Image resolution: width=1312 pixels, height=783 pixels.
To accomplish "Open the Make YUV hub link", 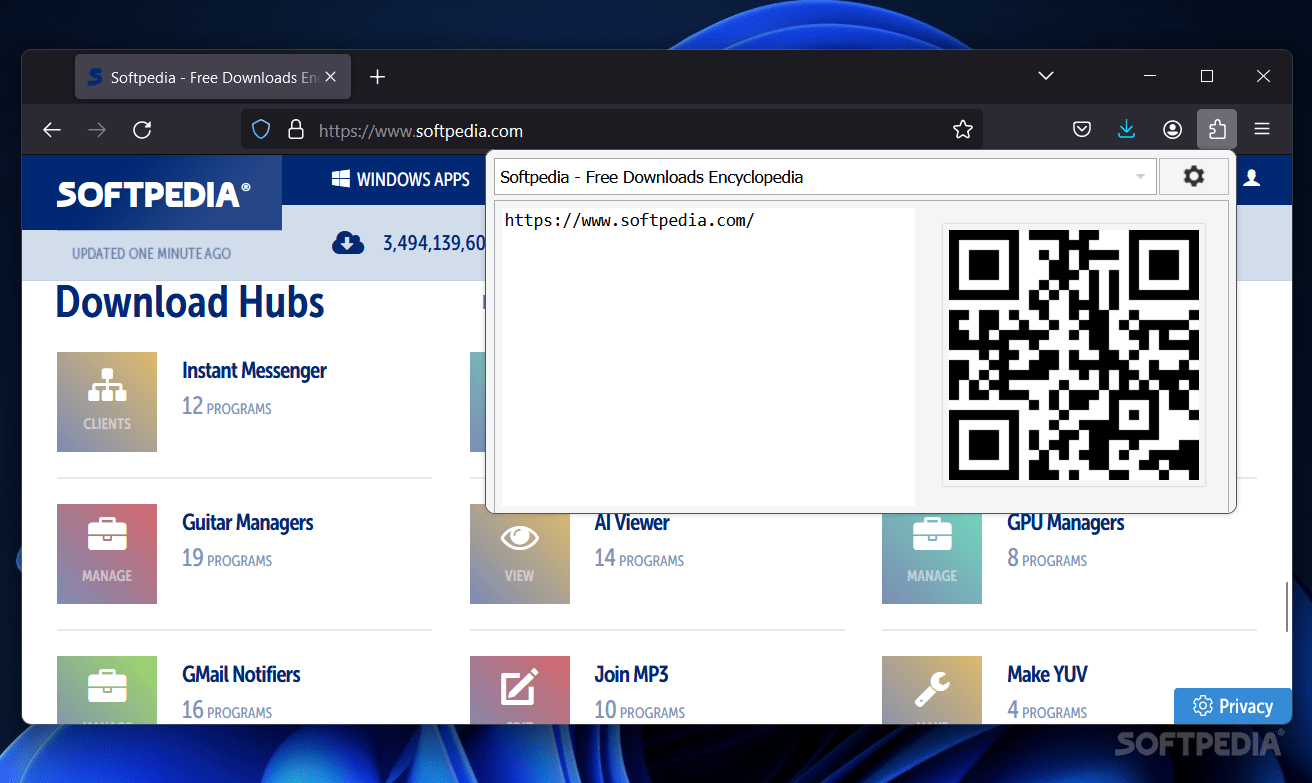I will [x=1047, y=675].
